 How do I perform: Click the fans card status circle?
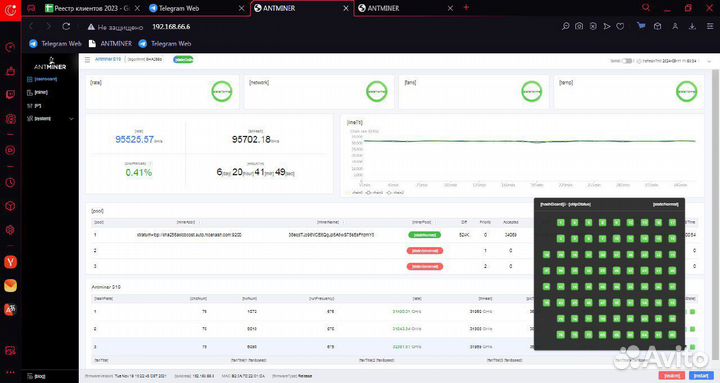pos(532,91)
